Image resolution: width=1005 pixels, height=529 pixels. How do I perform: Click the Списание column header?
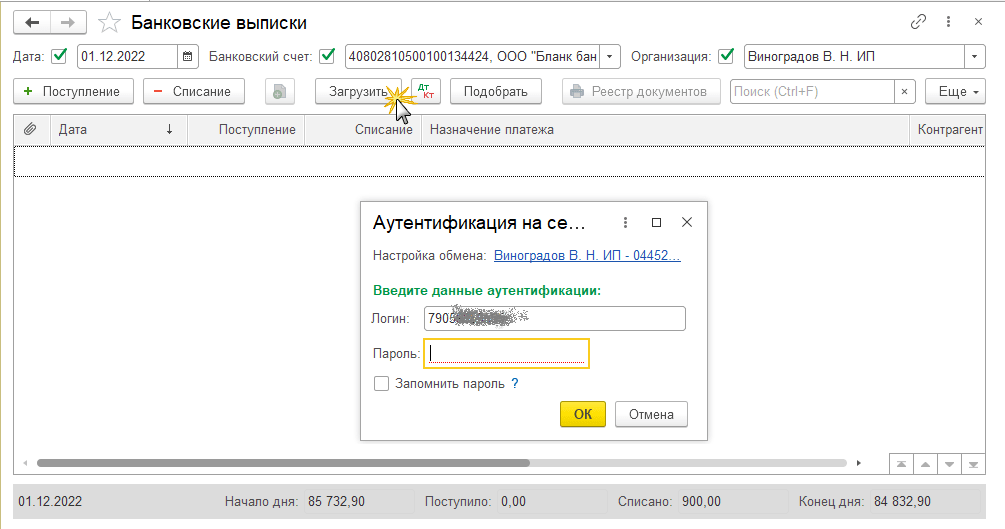[363, 130]
